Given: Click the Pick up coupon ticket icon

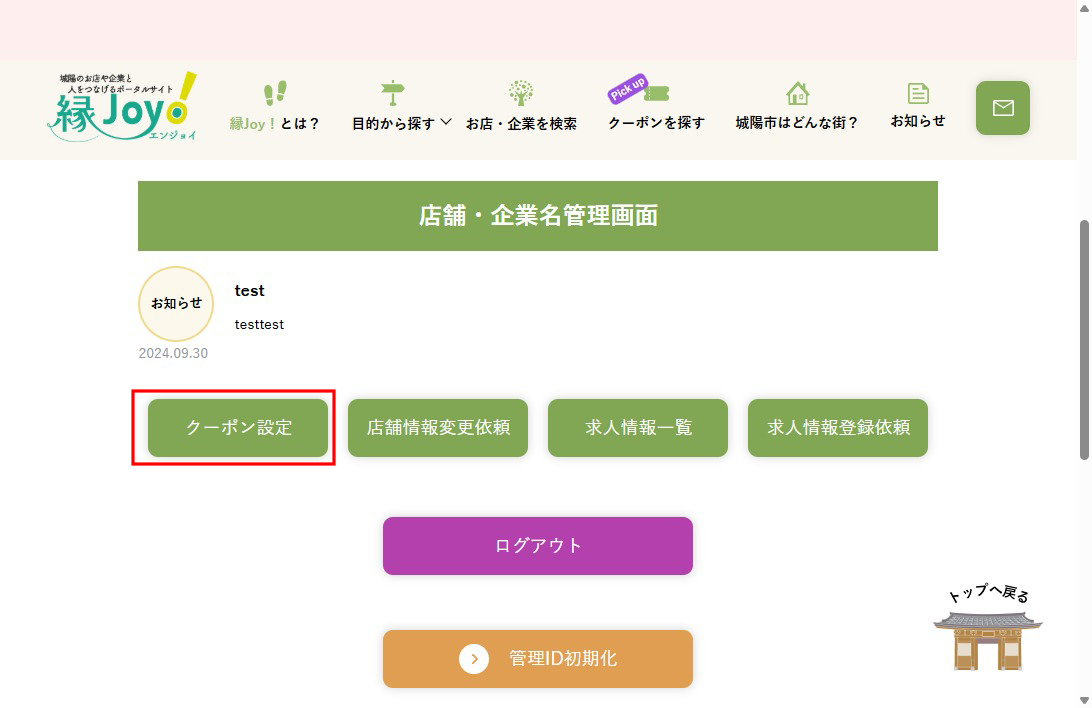Looking at the screenshot, I should (652, 91).
